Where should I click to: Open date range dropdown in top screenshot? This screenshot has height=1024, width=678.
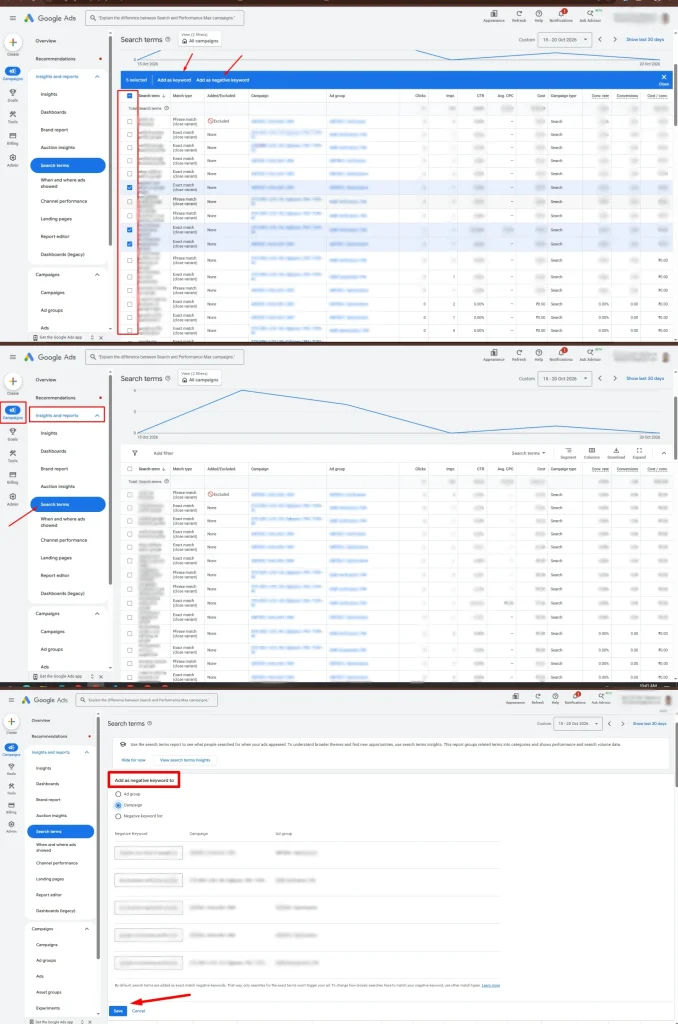[x=565, y=40]
